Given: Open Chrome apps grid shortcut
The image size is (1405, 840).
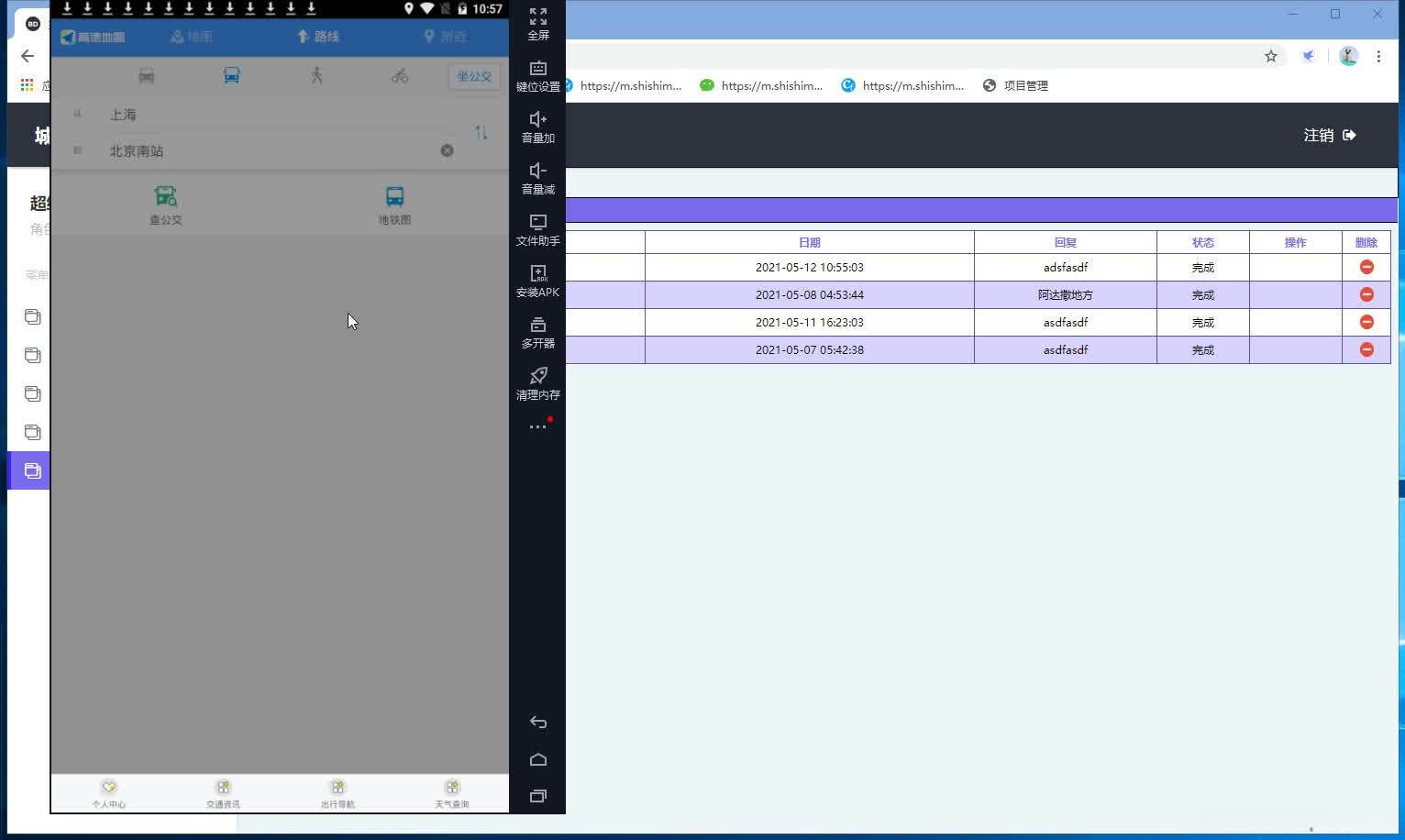Looking at the screenshot, I should (x=27, y=85).
